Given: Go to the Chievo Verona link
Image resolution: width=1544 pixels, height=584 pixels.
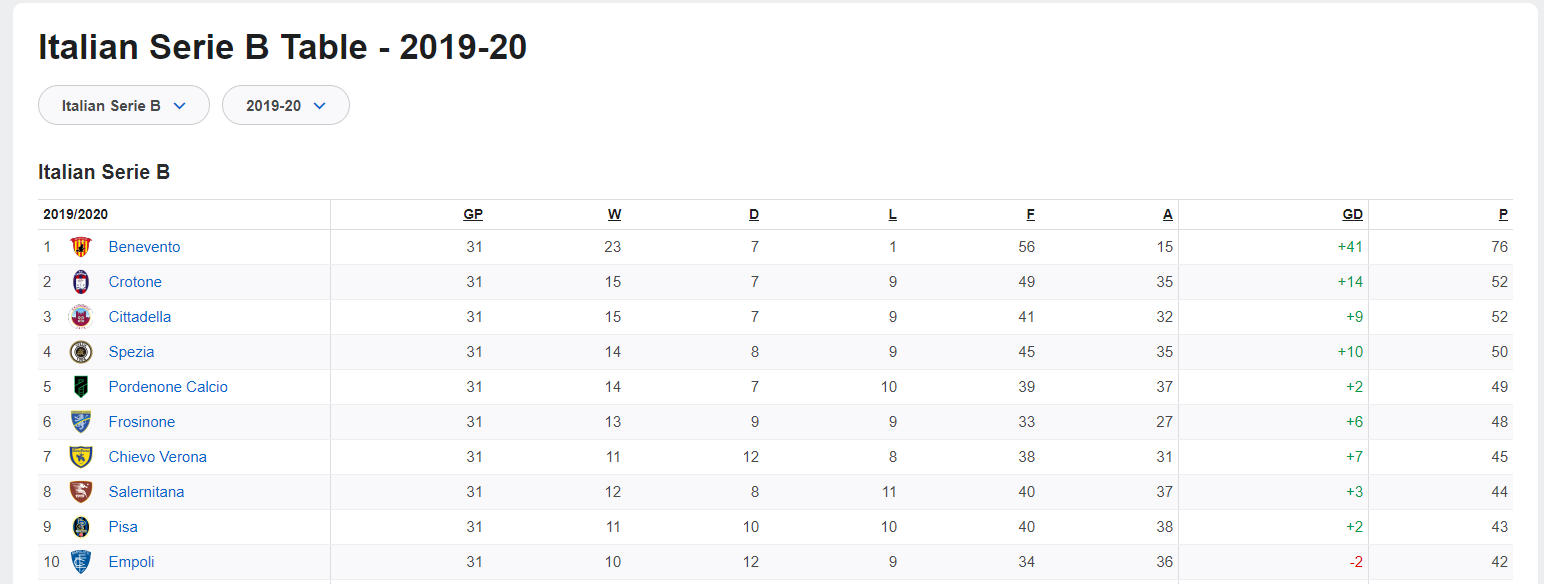Looking at the screenshot, I should coord(157,457).
